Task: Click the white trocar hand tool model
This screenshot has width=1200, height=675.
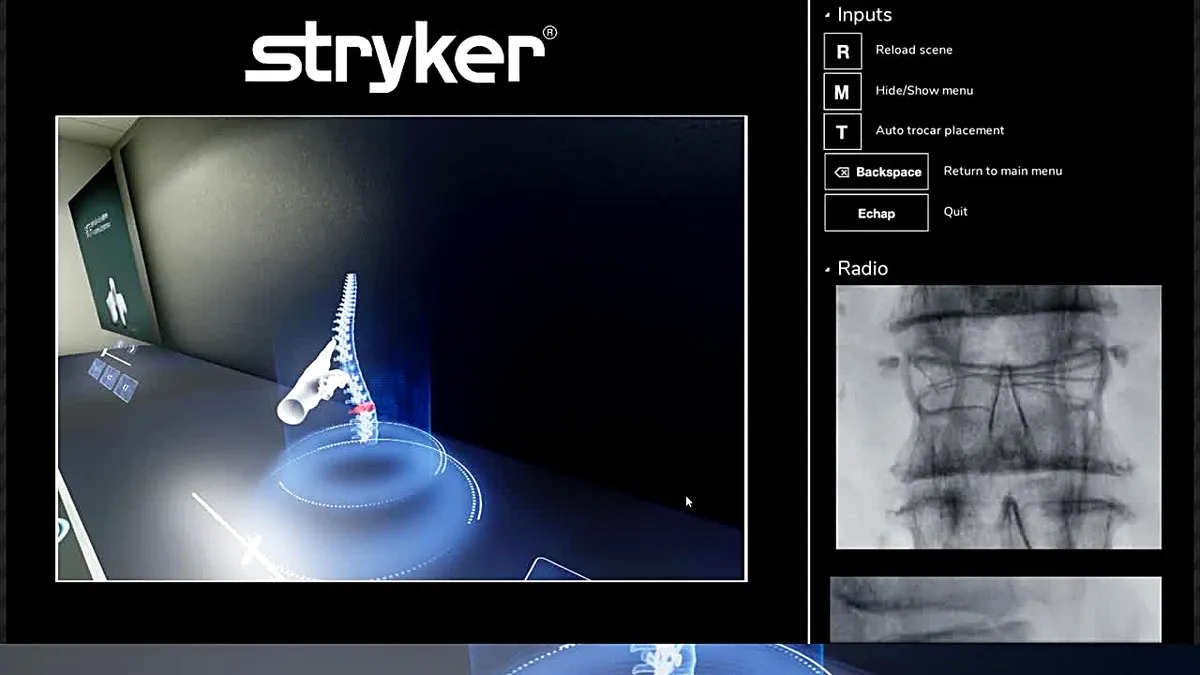Action: tap(310, 382)
